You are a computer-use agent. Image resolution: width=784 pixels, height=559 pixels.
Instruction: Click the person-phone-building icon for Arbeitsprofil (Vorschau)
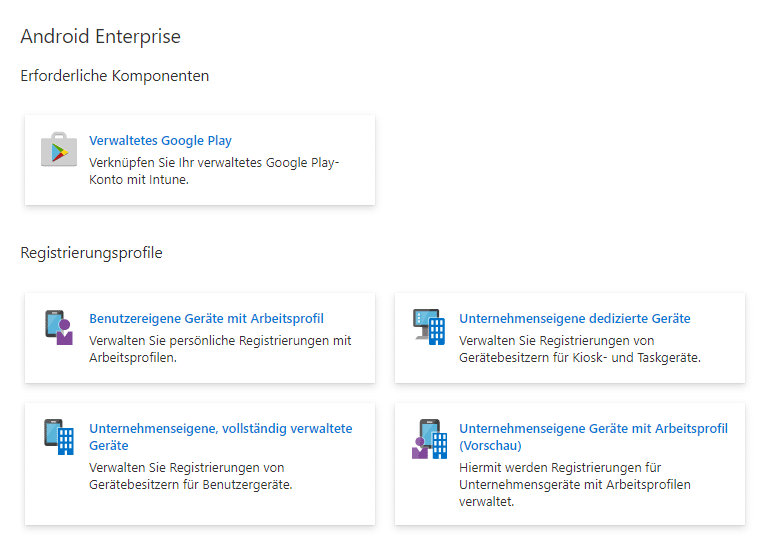[429, 438]
